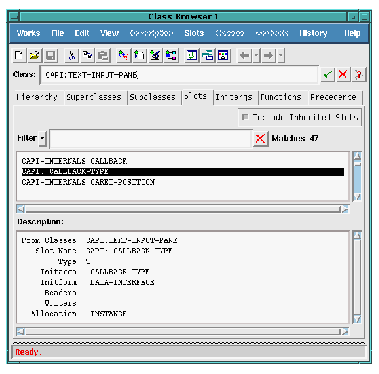Open the Works menu
Viewport: 379px width, 374px height.
(29, 33)
